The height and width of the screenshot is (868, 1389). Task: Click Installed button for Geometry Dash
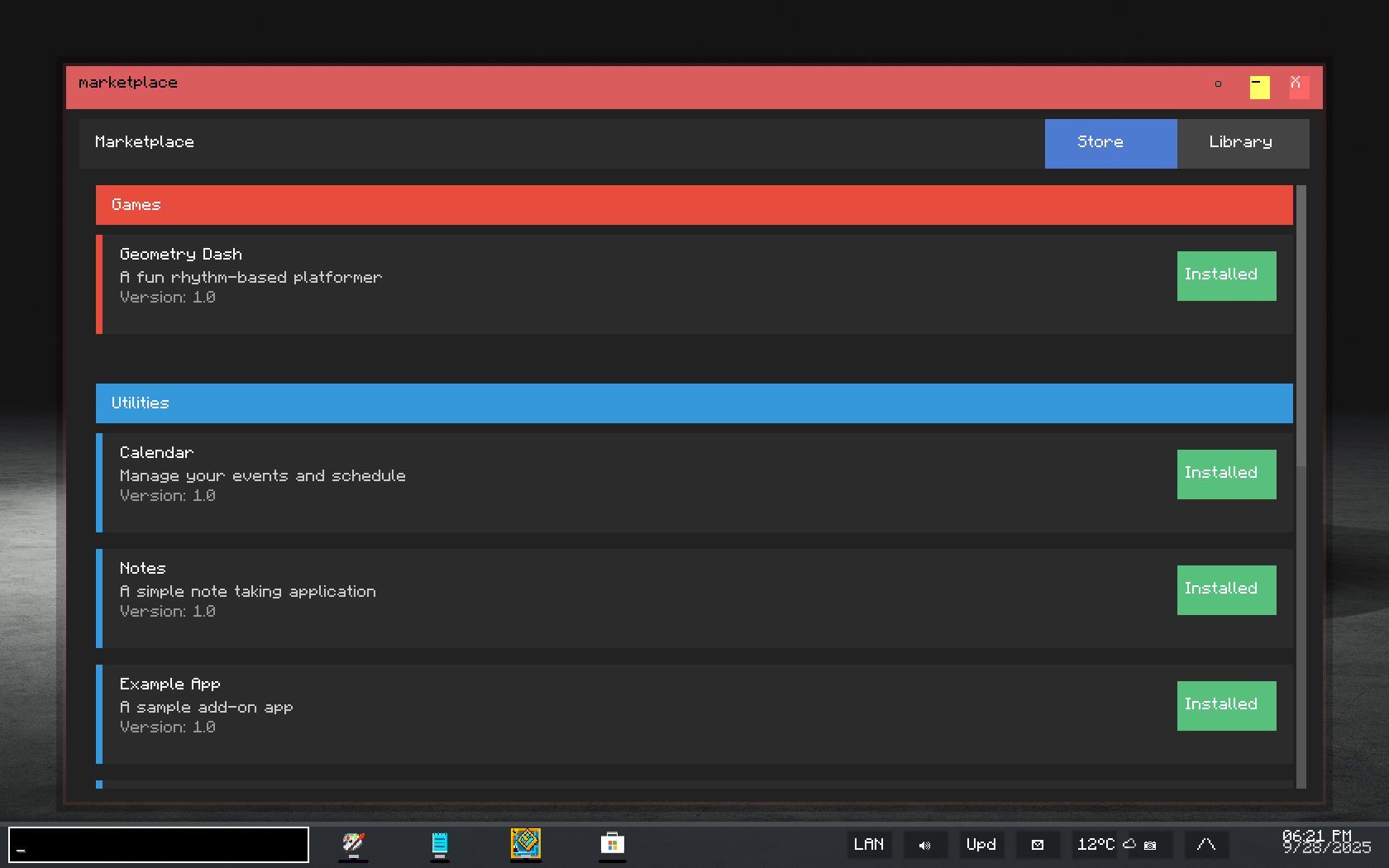[1226, 275]
